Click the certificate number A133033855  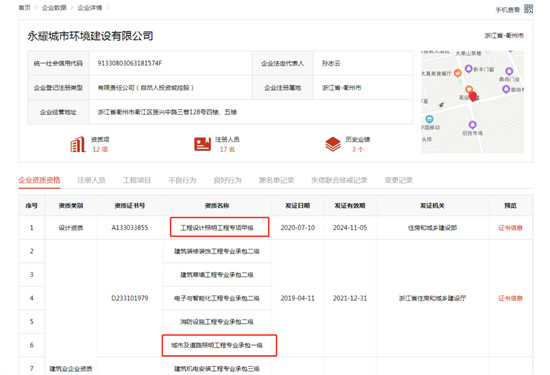click(130, 228)
